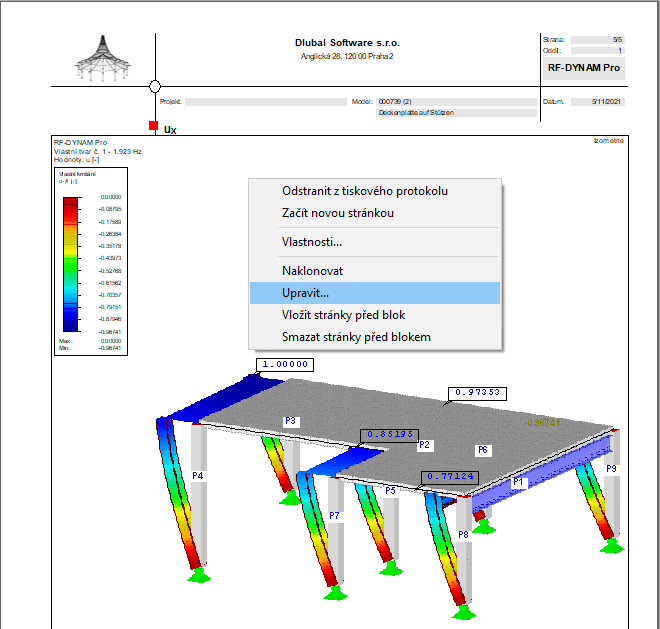The image size is (660, 629).
Task: Click legend minimum value -0.96741
Action: (x=110, y=348)
